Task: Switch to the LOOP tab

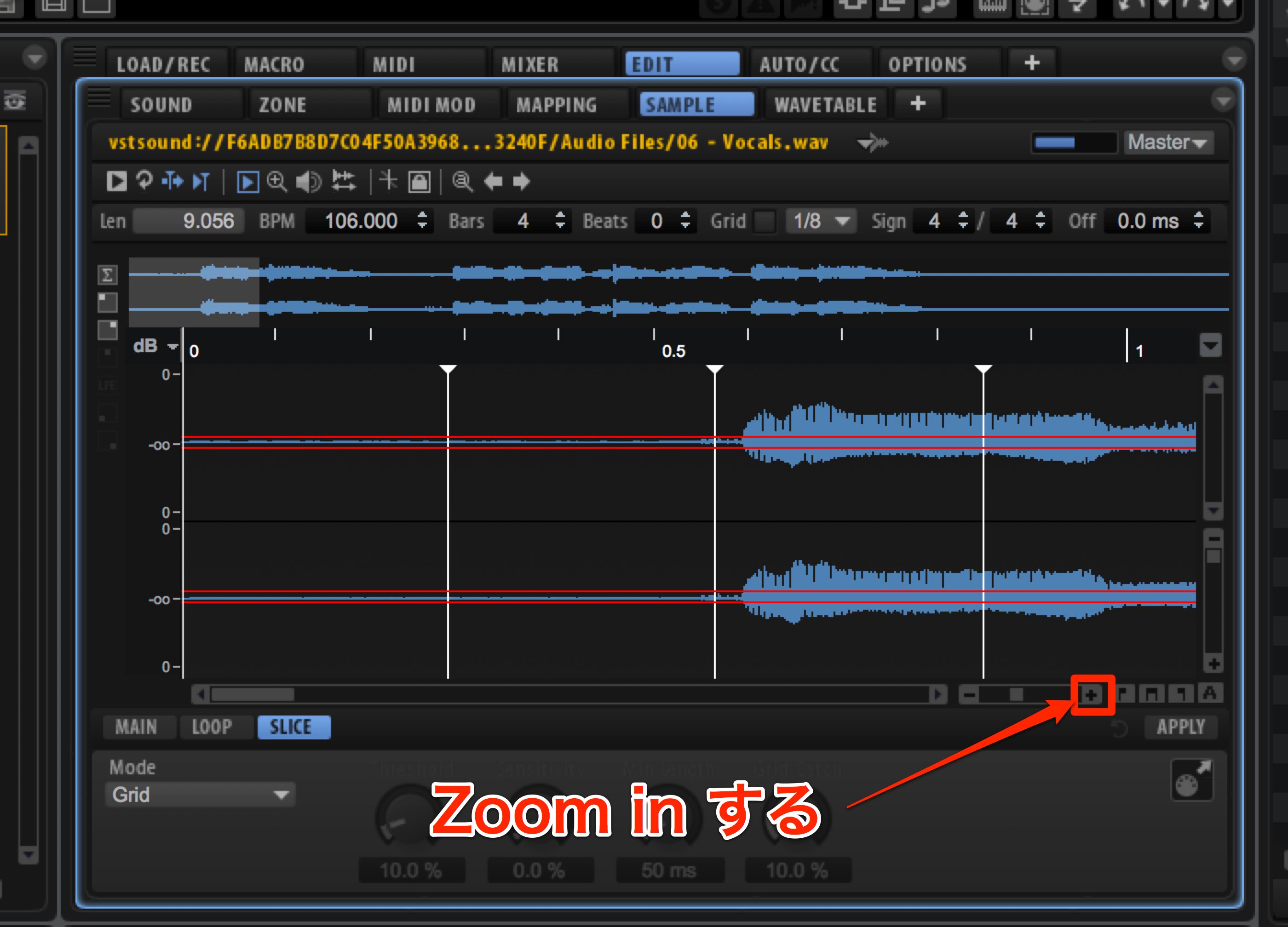Action: click(212, 727)
